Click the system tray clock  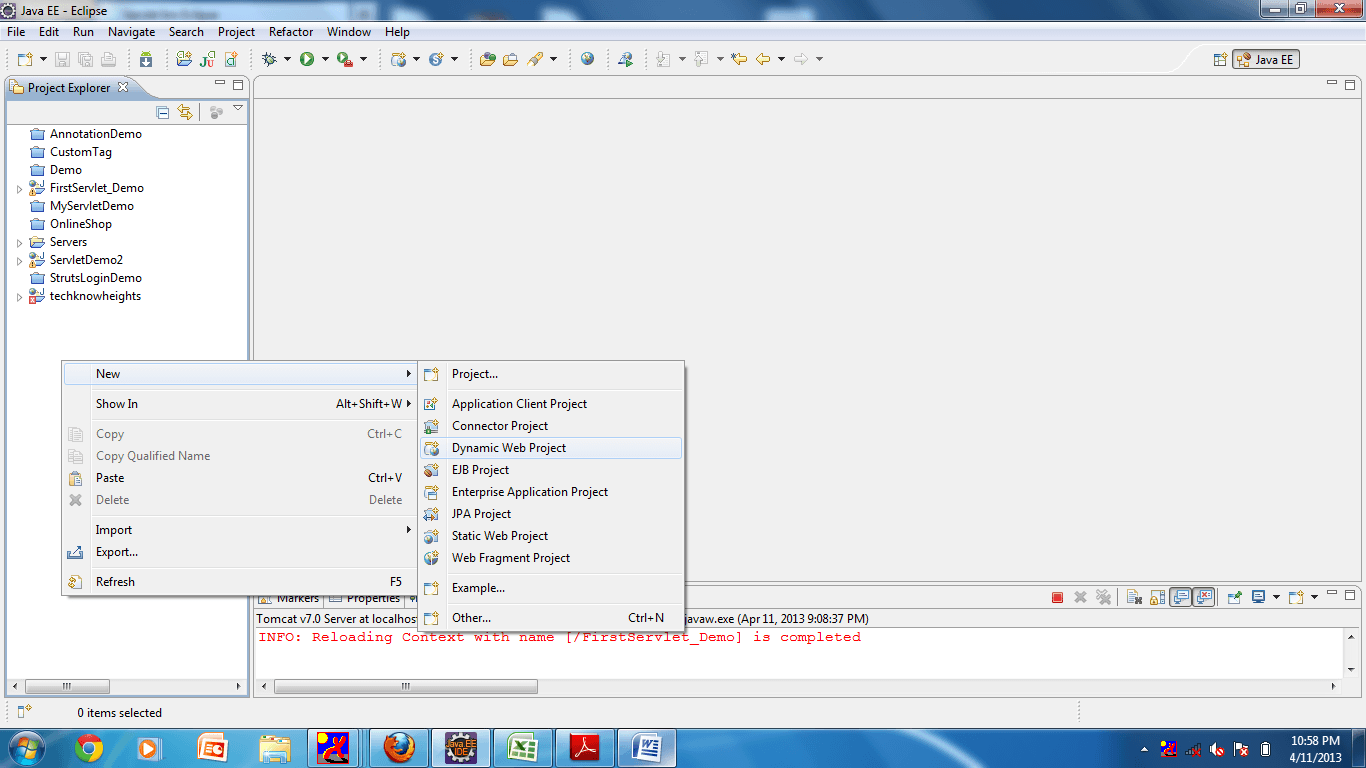click(x=1315, y=749)
